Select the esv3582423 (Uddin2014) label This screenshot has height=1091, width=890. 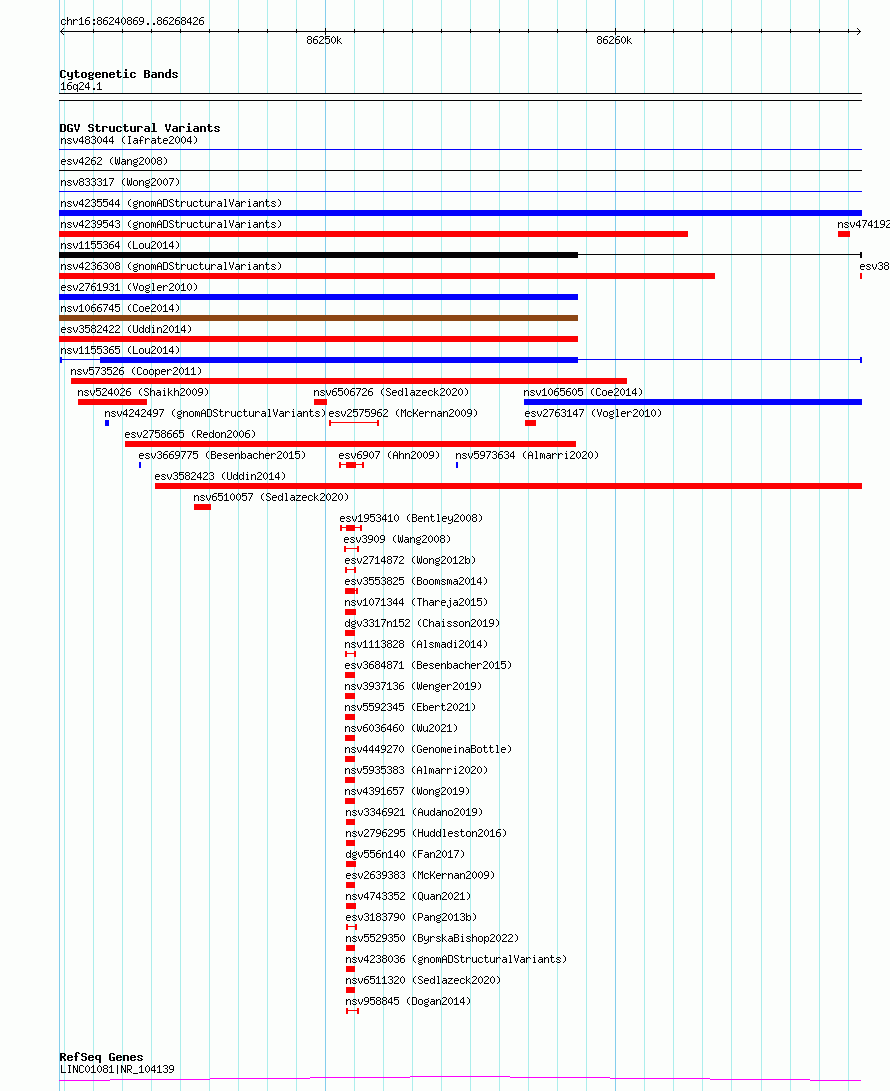(x=221, y=477)
